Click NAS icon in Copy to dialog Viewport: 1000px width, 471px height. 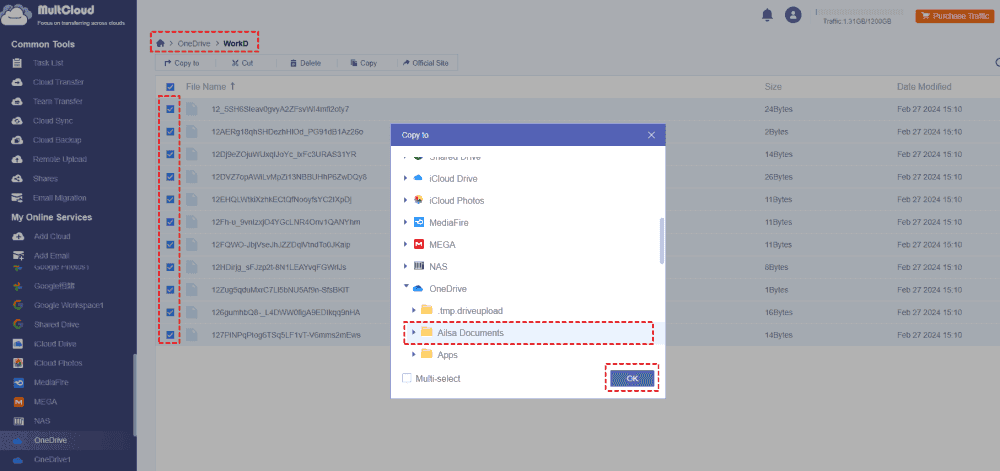point(418,266)
